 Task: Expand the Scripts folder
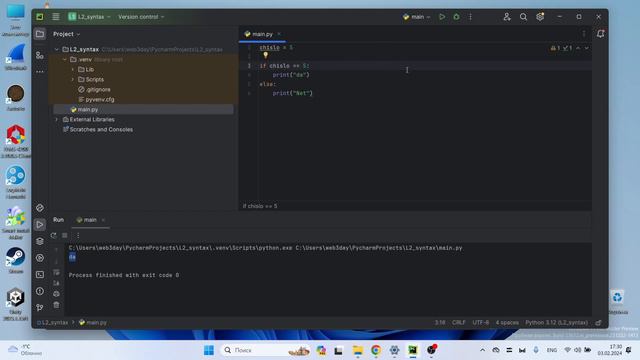click(x=73, y=80)
